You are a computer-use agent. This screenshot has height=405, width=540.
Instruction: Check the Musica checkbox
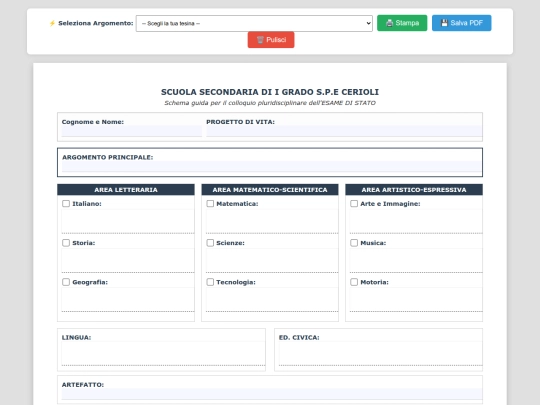click(x=354, y=243)
